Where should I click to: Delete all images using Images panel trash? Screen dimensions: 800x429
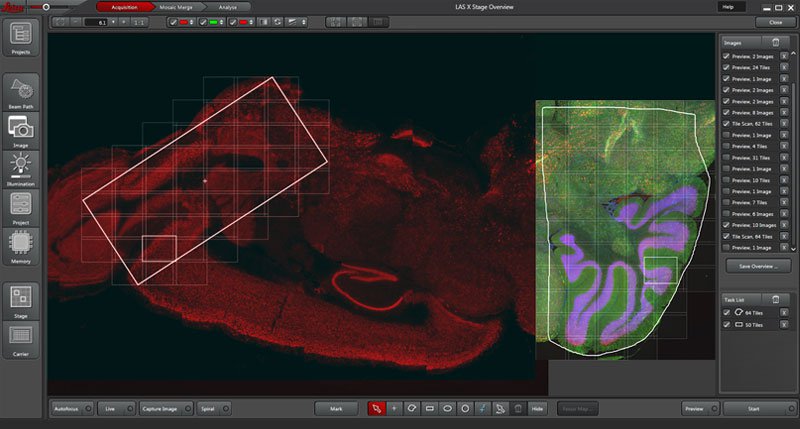pos(773,42)
